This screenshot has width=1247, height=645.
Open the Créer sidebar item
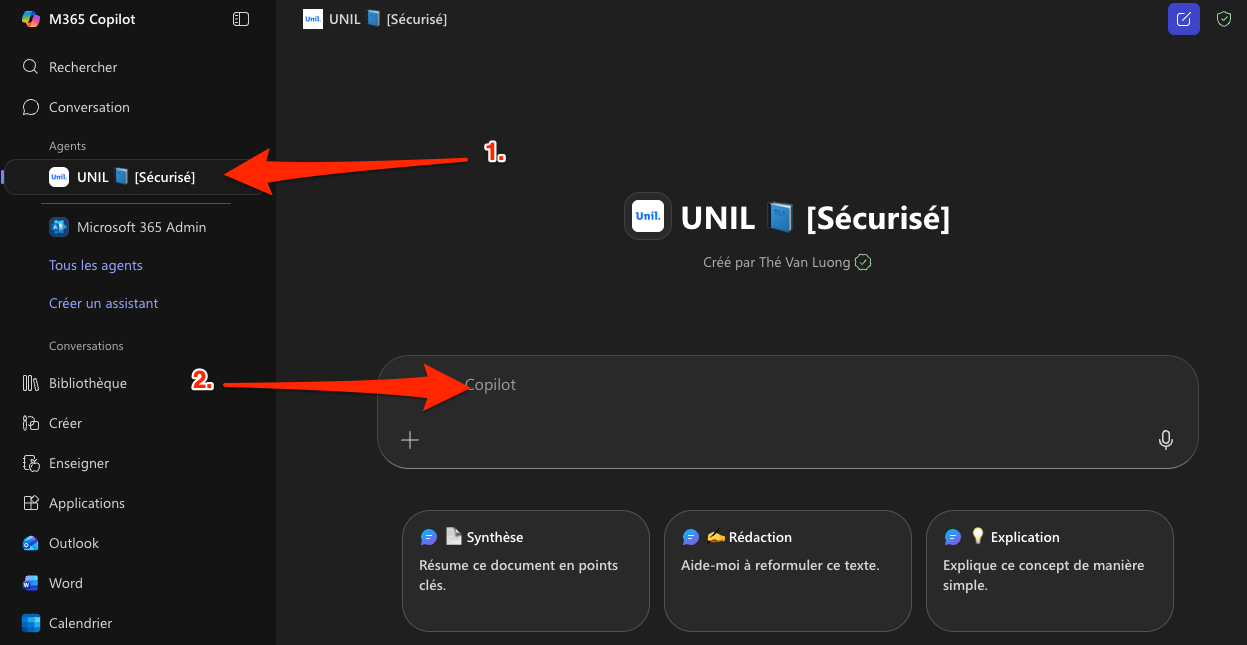coord(65,423)
